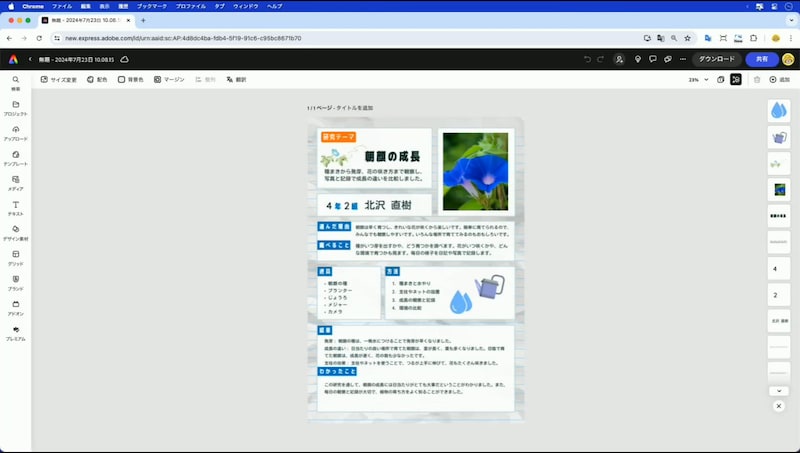Viewport: 800px width, 453px height.
Task: Select the morning glory photo layer thumbnail
Action: click(779, 190)
